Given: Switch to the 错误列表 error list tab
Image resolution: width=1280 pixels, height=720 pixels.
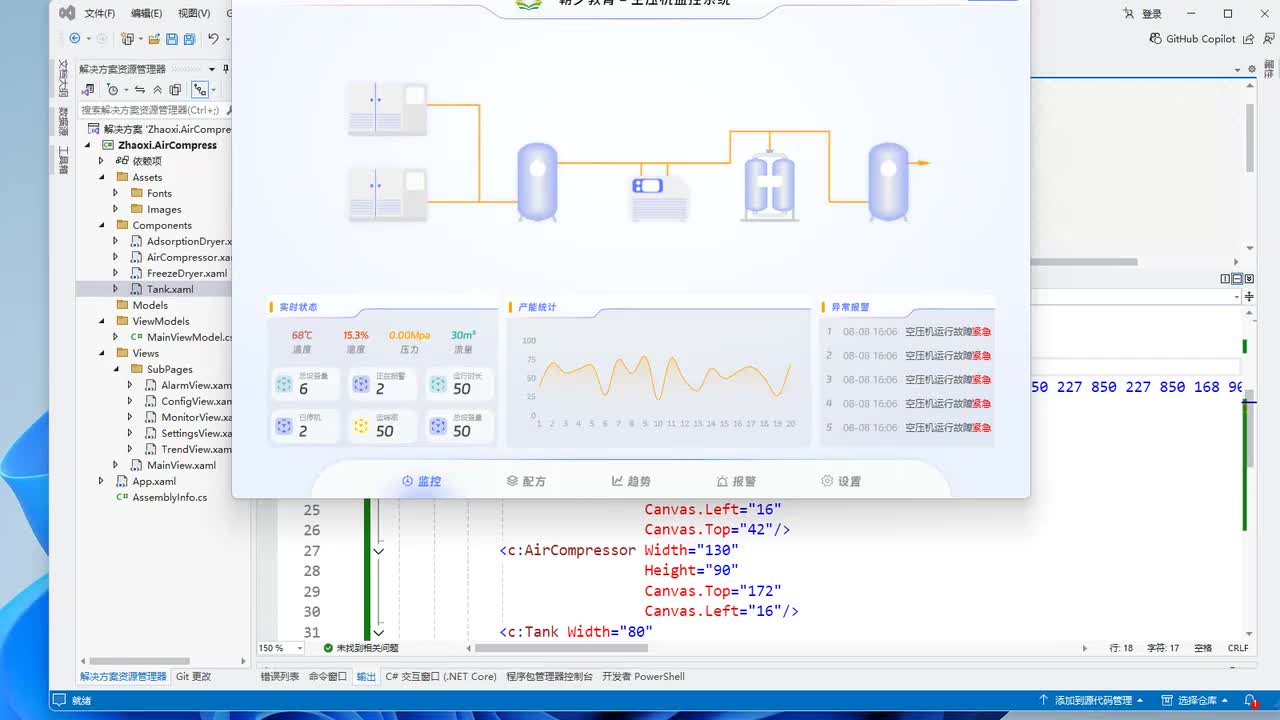Looking at the screenshot, I should pos(280,676).
